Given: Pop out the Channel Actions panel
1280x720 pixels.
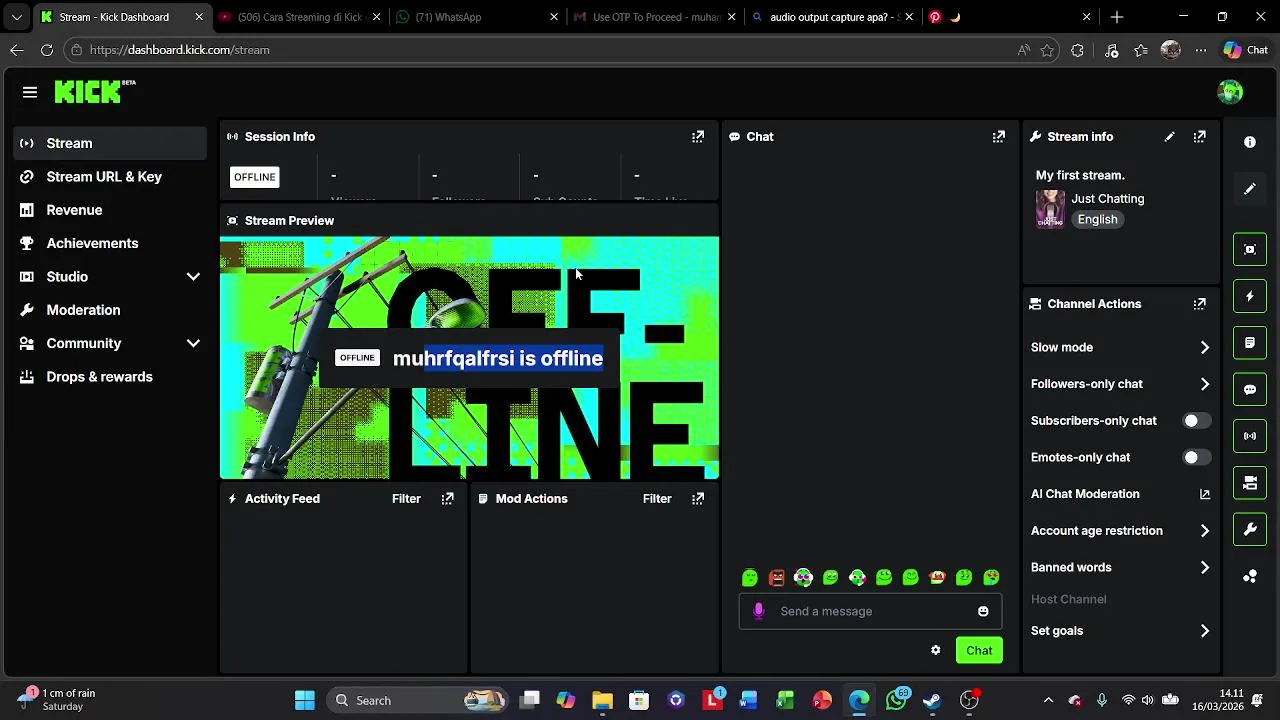Looking at the screenshot, I should coord(1199,304).
